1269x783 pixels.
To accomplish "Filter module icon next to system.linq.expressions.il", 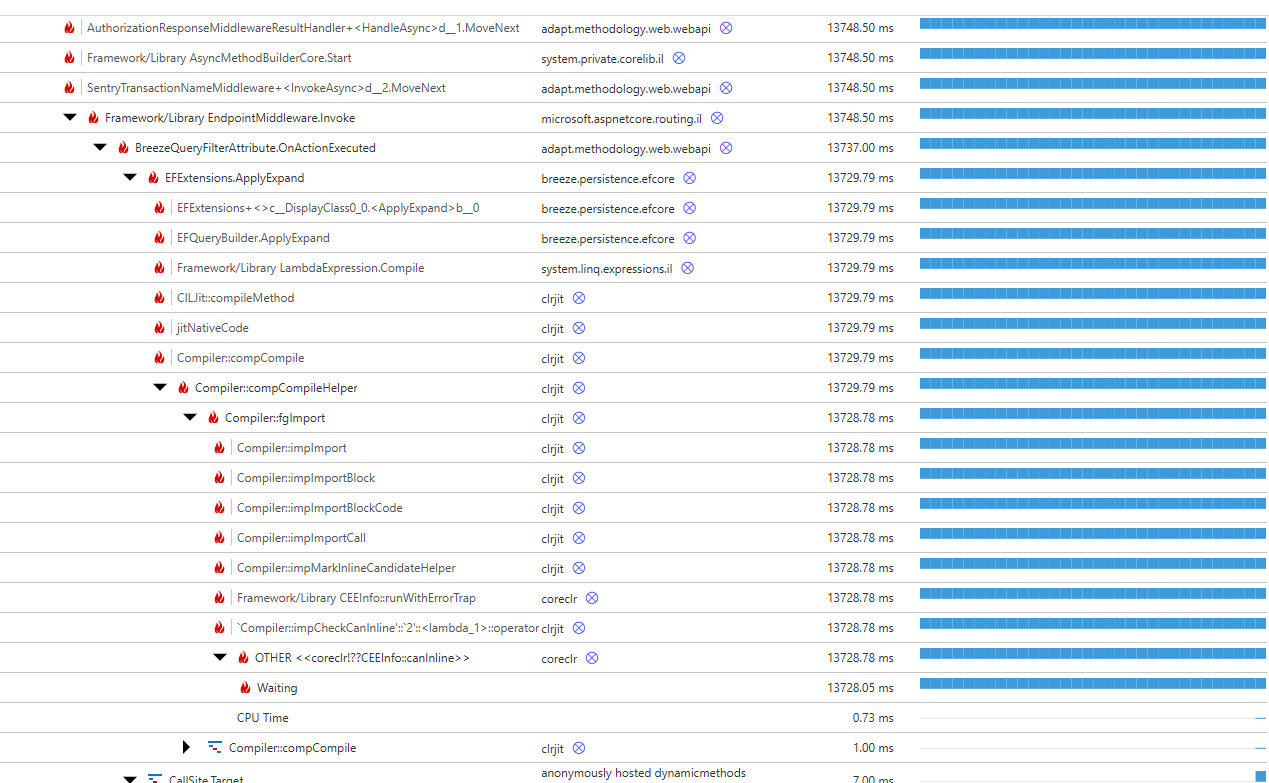I will coord(687,268).
